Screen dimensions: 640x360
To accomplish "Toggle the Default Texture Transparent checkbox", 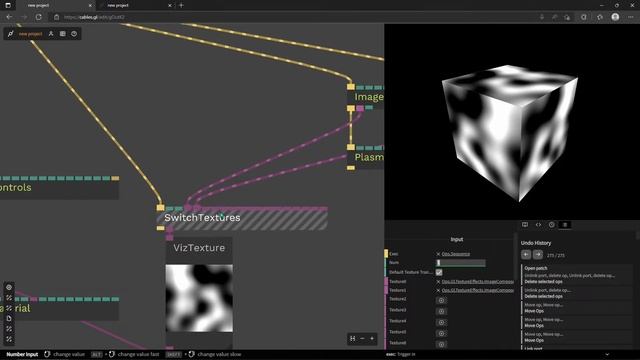I will tap(439, 272).
